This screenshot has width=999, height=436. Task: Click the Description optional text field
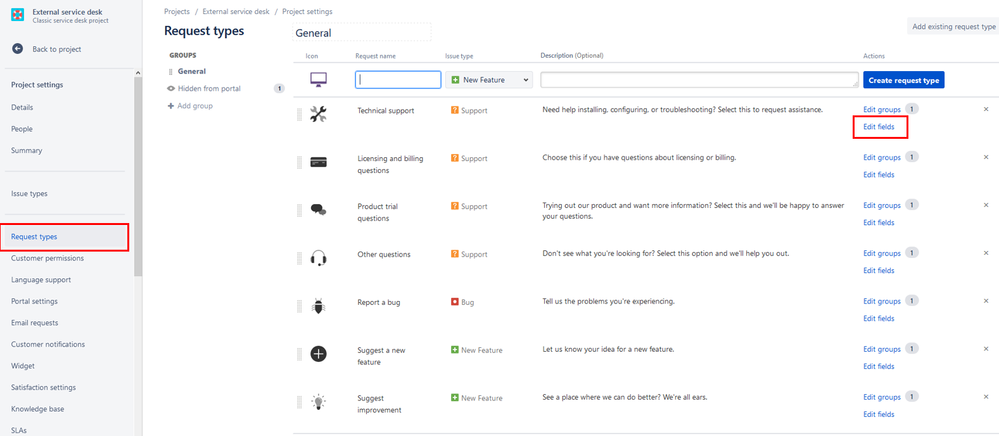point(700,80)
